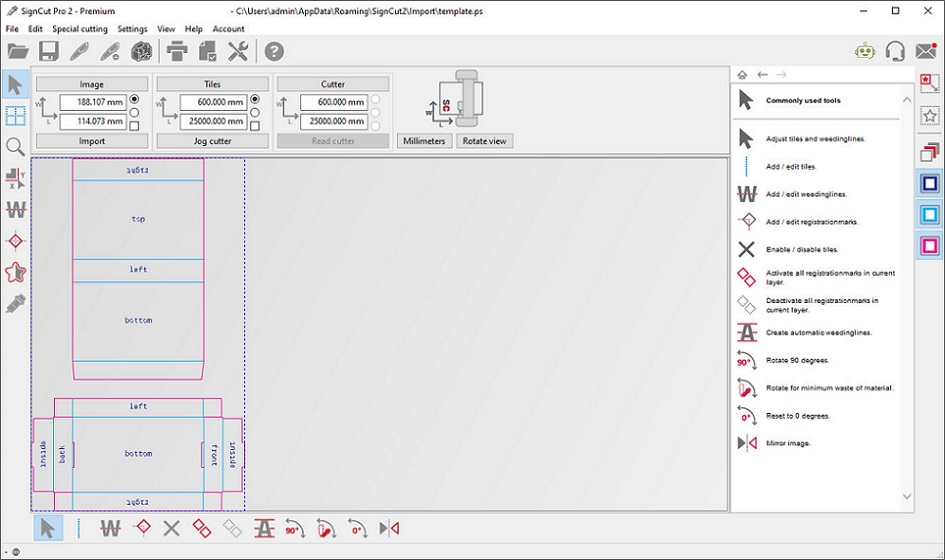This screenshot has width=945, height=560.
Task: Select the magenta layer color swatch
Action: 929,246
